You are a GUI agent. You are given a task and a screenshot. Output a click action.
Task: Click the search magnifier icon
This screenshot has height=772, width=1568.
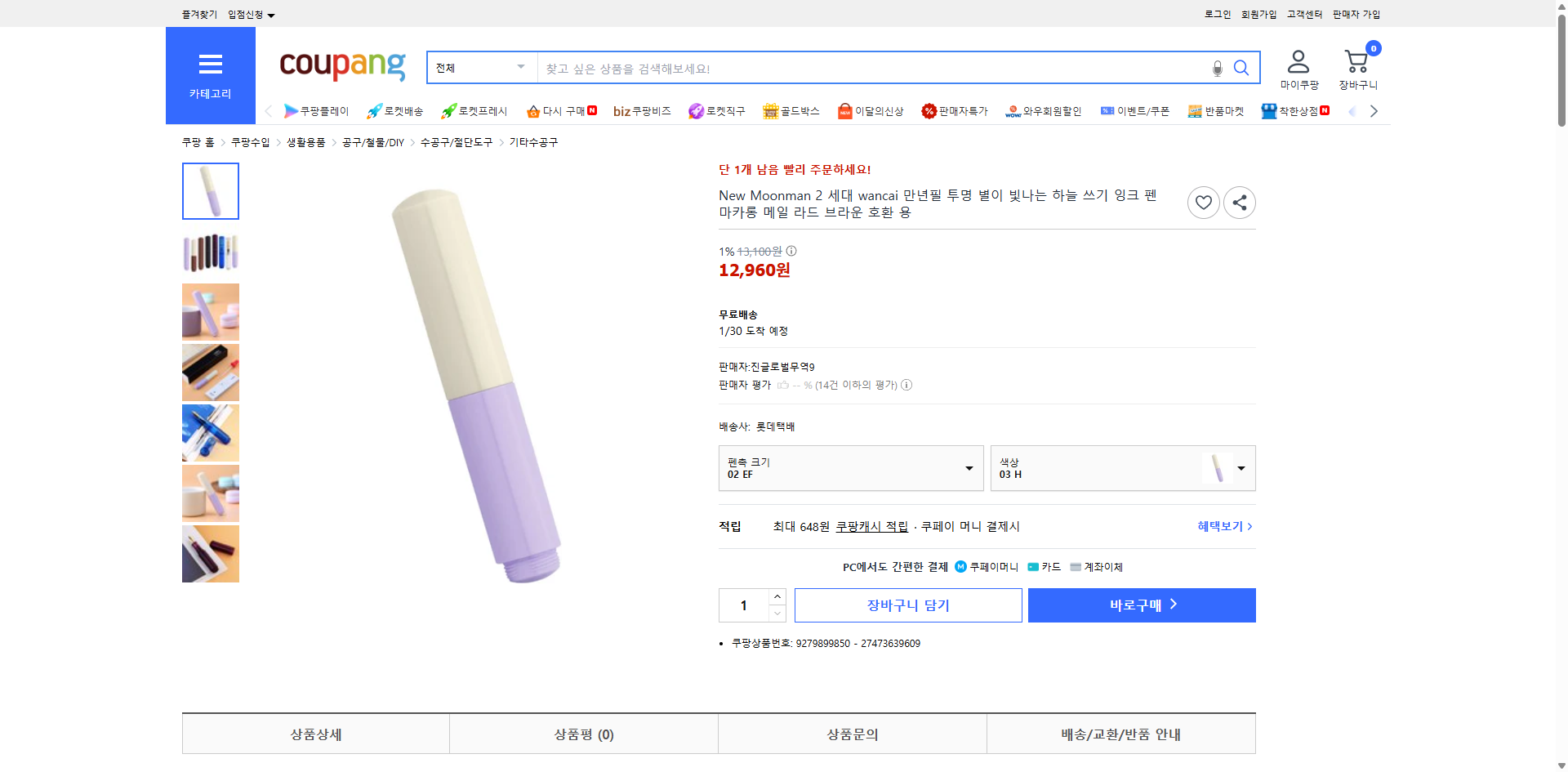1241,68
